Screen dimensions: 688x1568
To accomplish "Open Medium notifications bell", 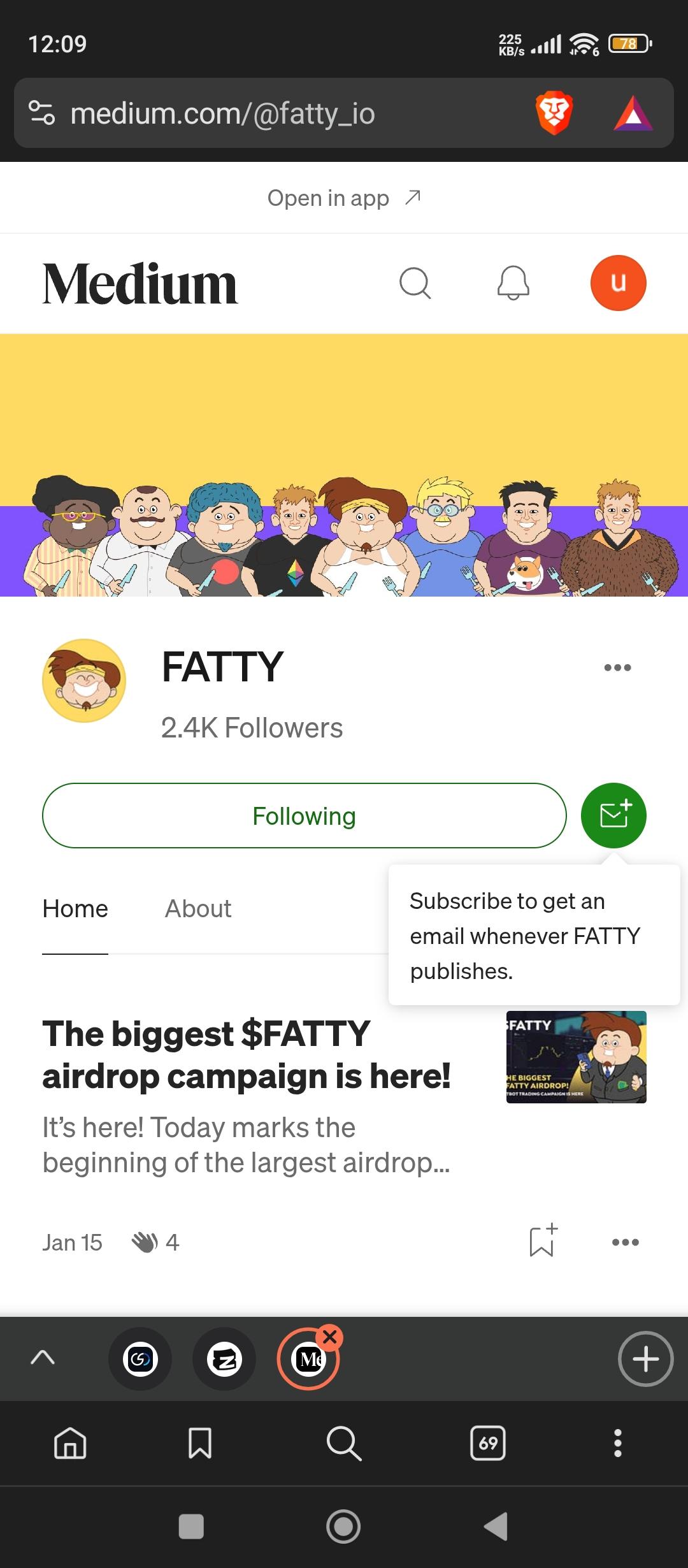I will click(513, 283).
